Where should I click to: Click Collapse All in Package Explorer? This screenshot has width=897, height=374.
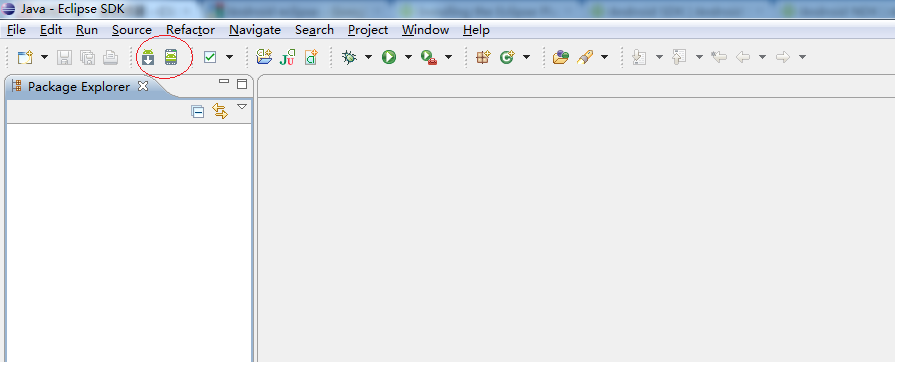click(197, 112)
